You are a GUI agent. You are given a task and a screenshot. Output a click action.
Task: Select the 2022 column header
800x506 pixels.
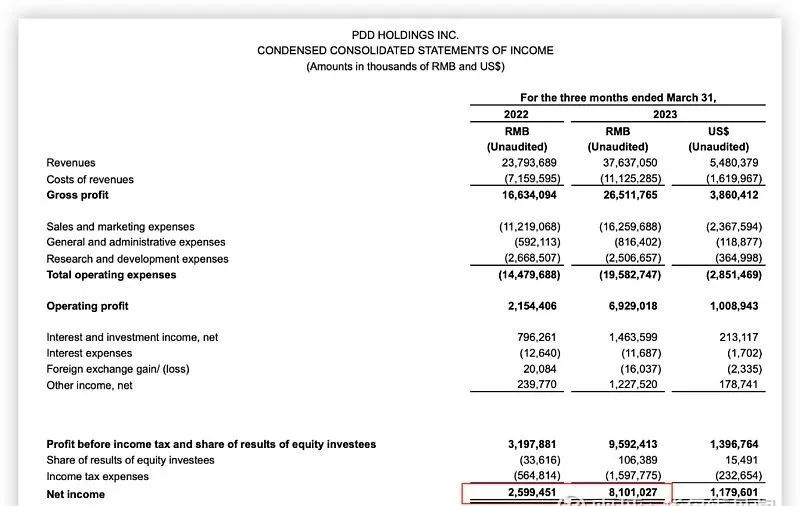[x=516, y=114]
